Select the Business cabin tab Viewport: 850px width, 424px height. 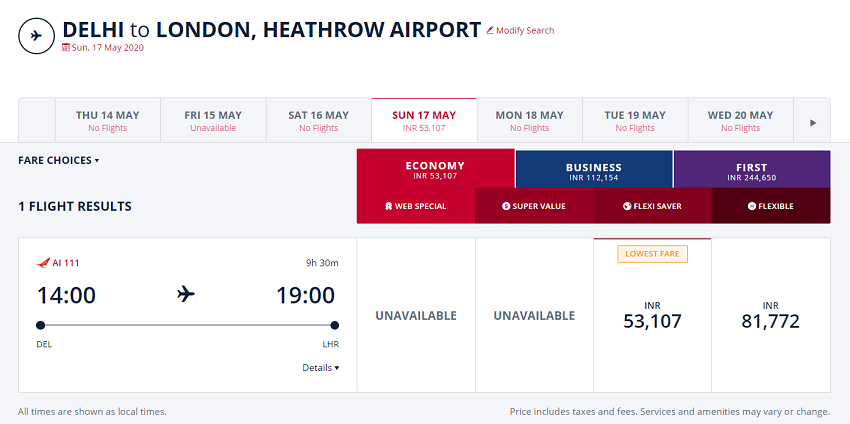pyautogui.click(x=594, y=169)
